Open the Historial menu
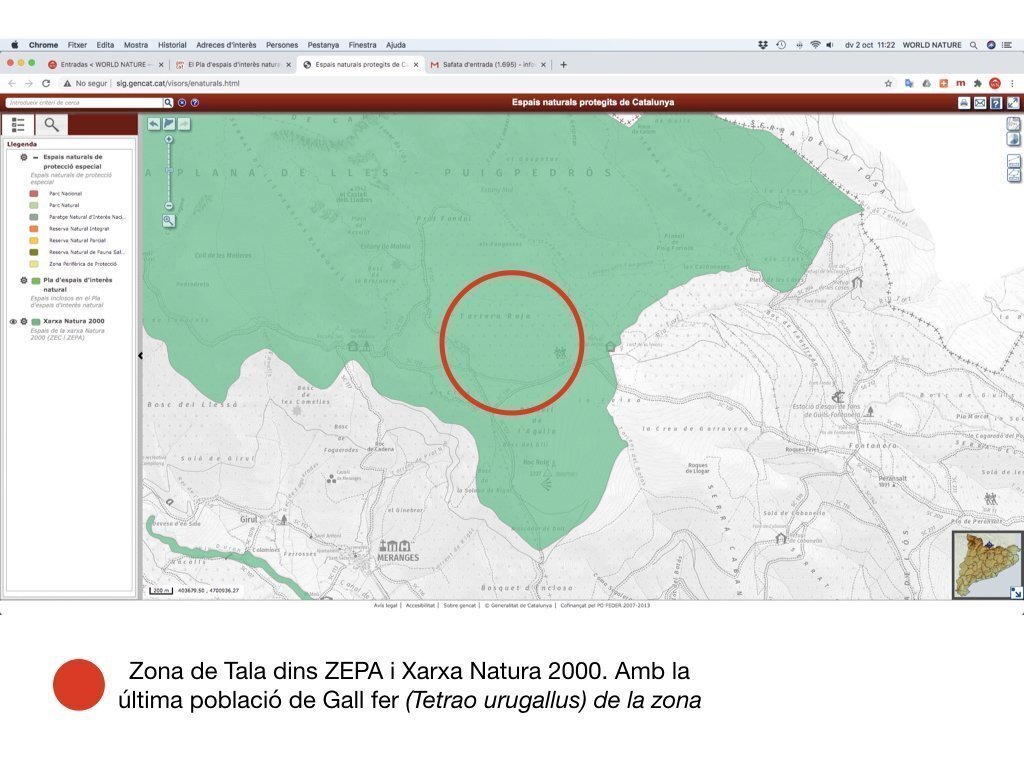The image size is (1024, 768). (x=172, y=45)
